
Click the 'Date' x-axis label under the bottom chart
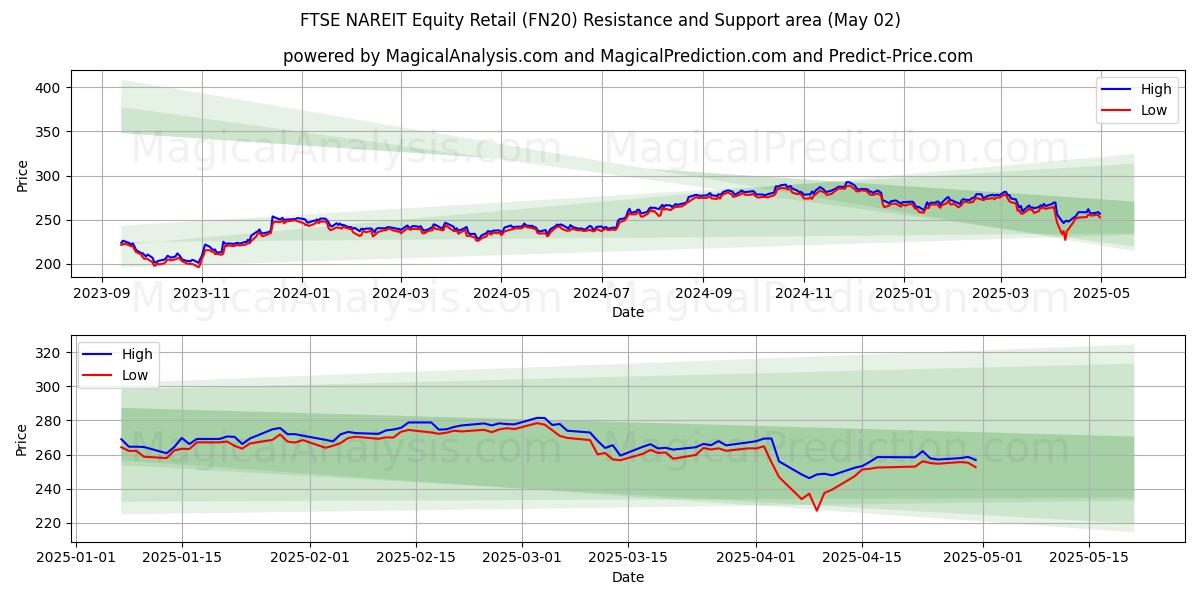pyautogui.click(x=628, y=578)
